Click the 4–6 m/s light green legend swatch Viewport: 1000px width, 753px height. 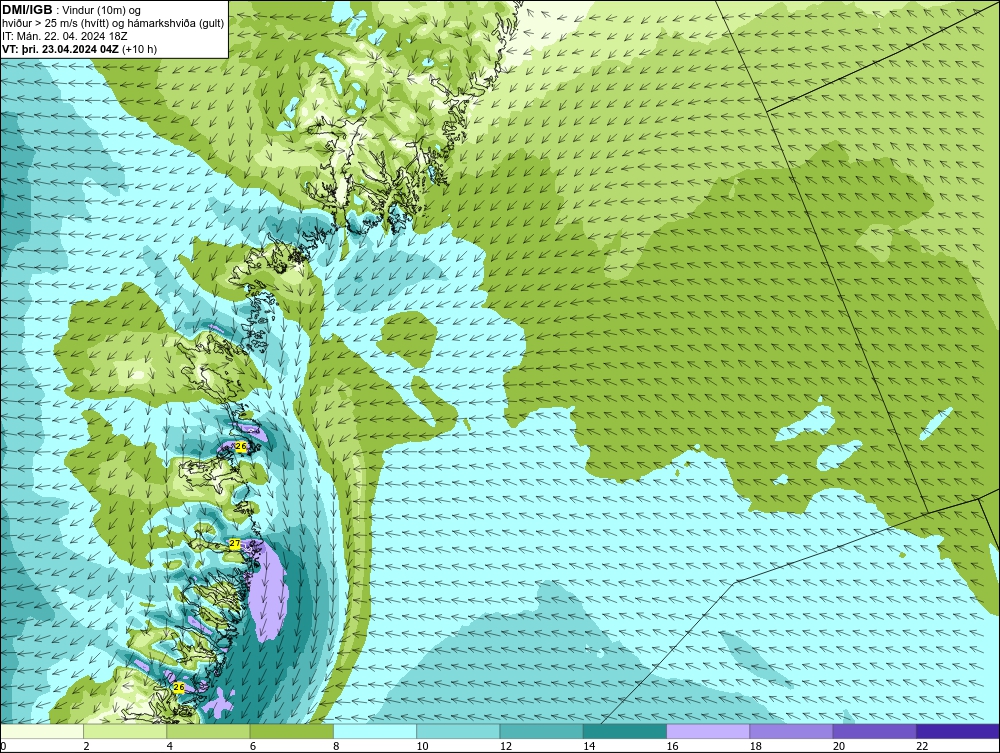(x=209, y=731)
